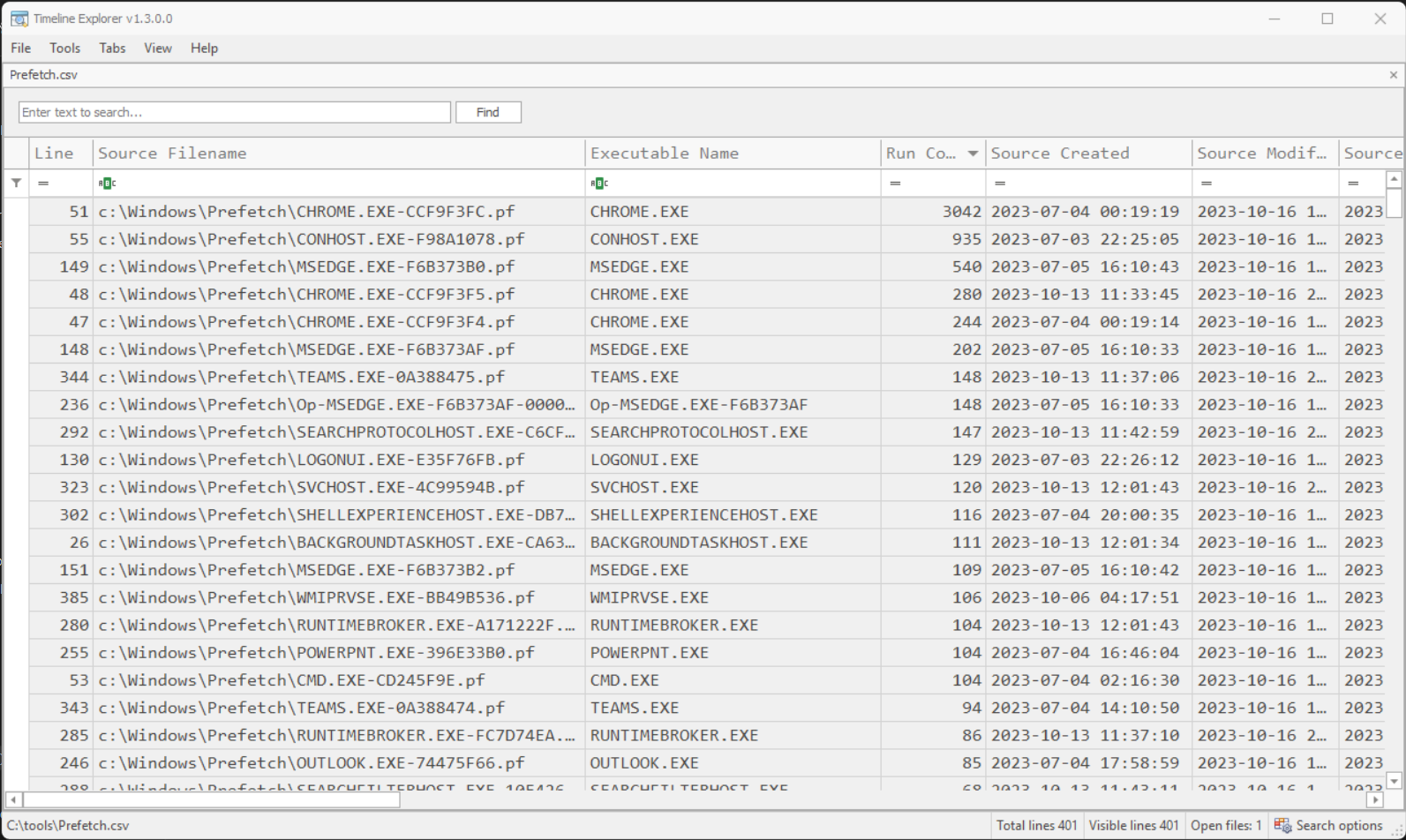This screenshot has width=1406, height=840.
Task: Close the Prefetch.csv tab with the x
Action: tap(1394, 75)
